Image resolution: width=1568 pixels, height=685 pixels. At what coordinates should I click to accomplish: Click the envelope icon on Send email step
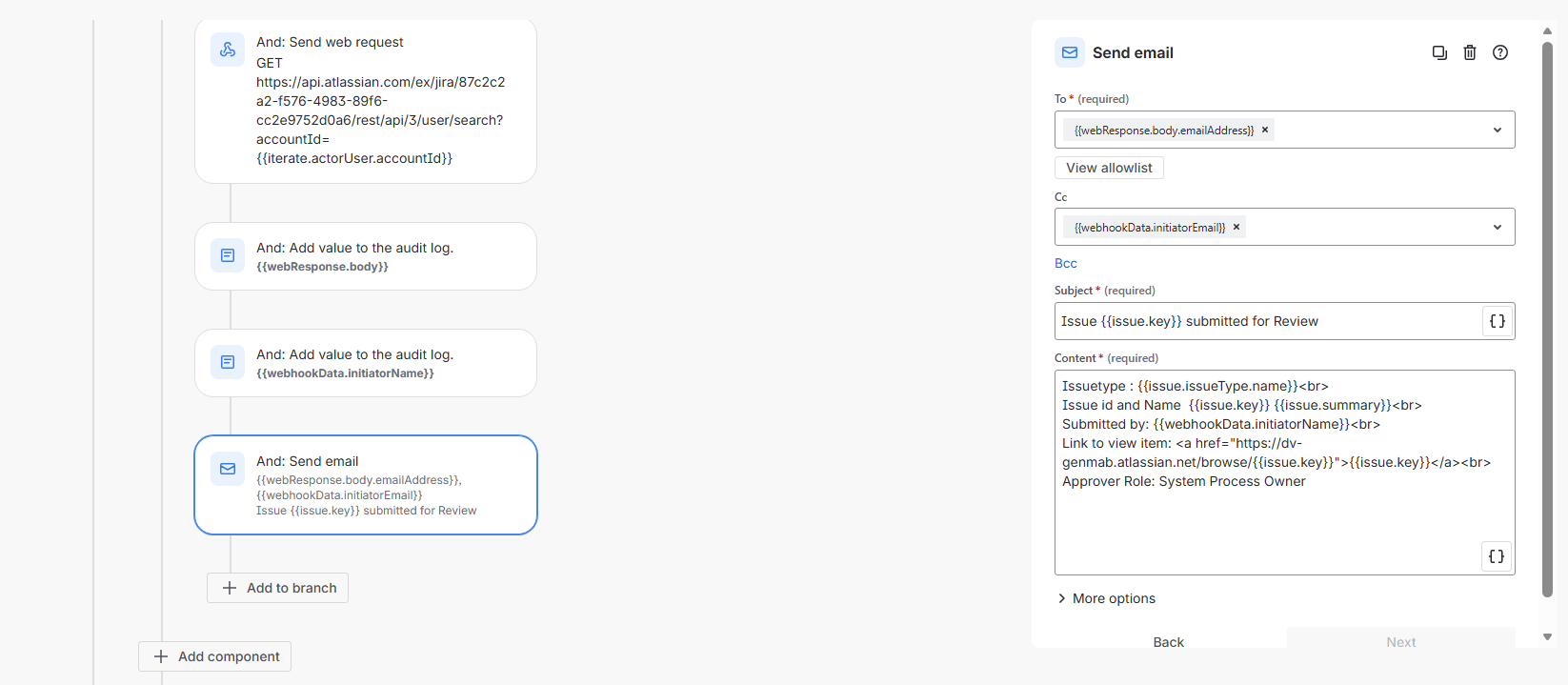(x=228, y=469)
